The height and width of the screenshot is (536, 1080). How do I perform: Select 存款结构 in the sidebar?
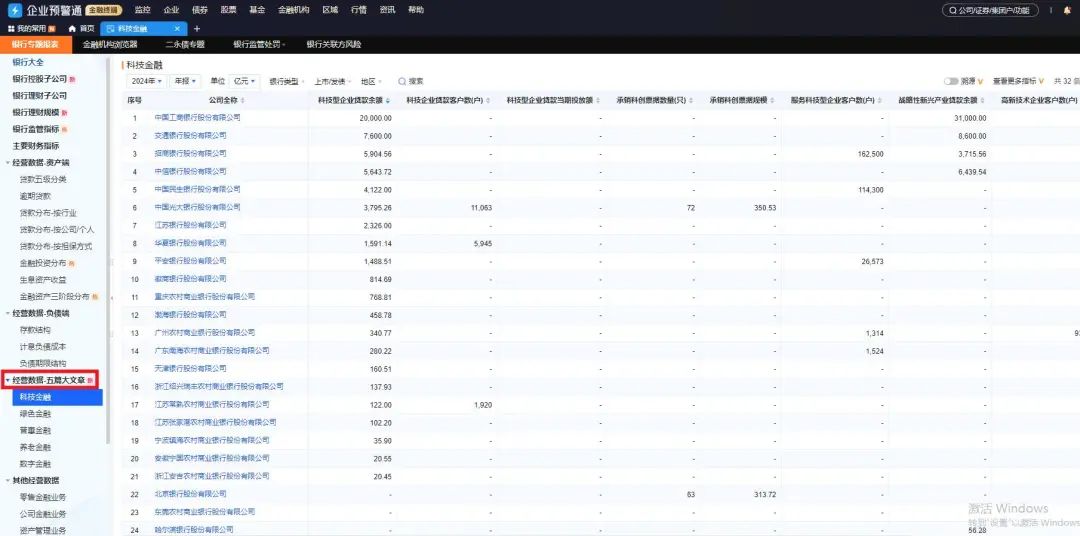[35, 330]
